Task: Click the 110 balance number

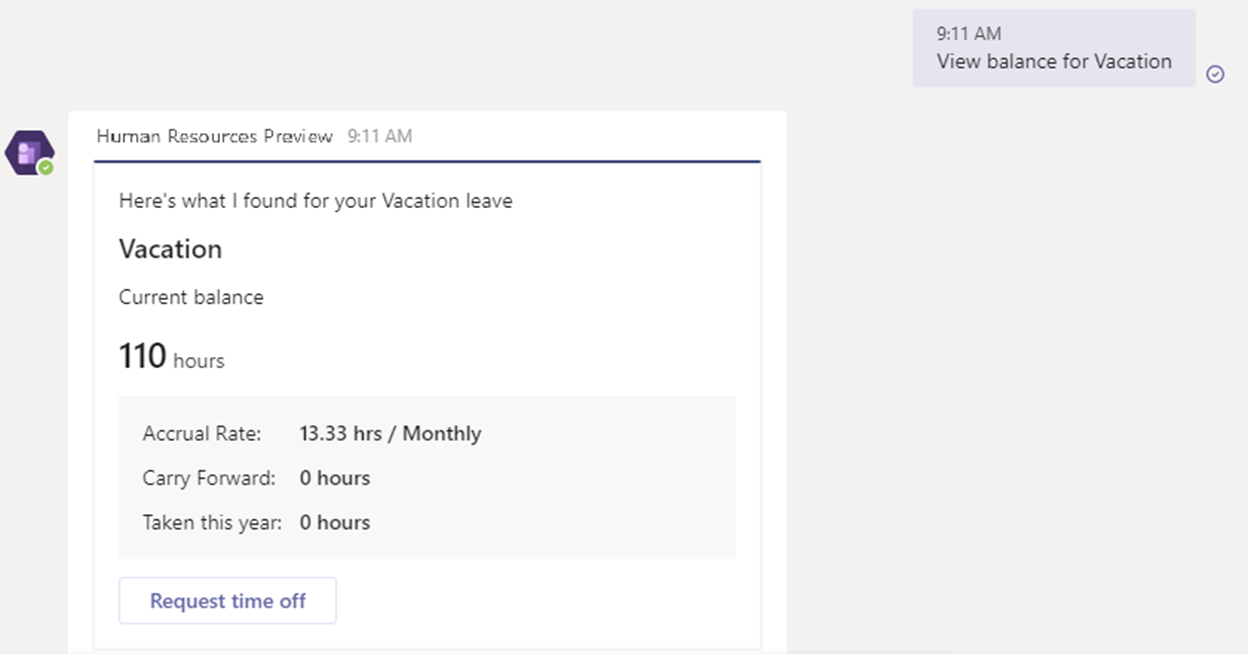Action: coord(142,356)
